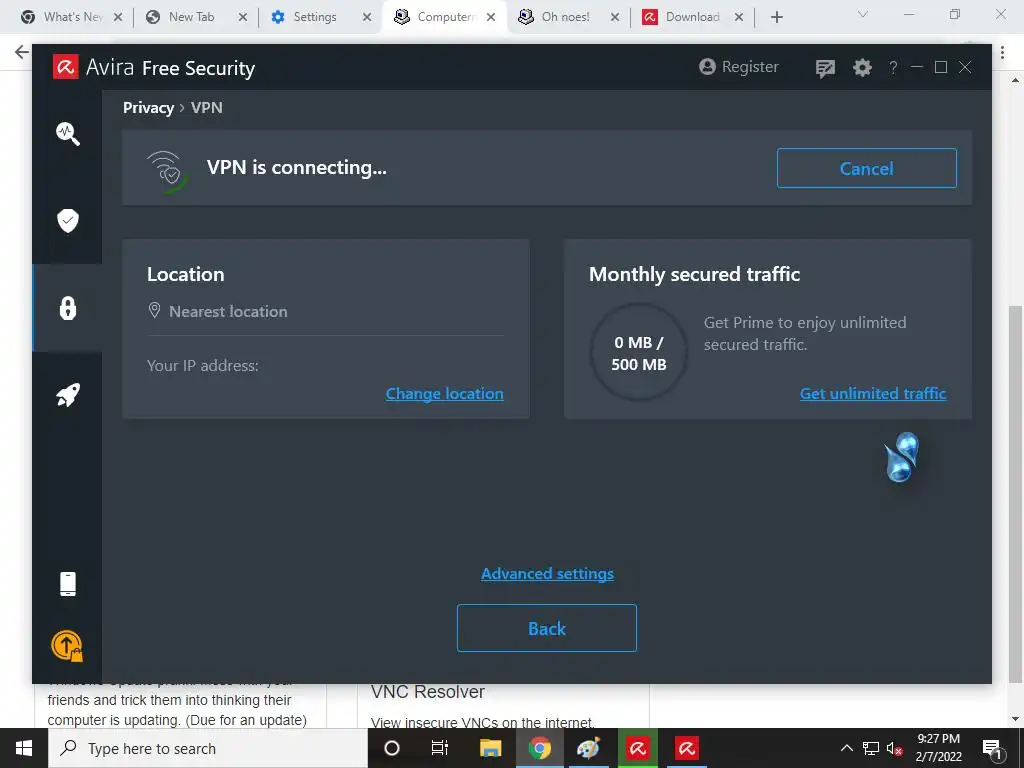Click the second Avira taskbar icon

click(686, 748)
